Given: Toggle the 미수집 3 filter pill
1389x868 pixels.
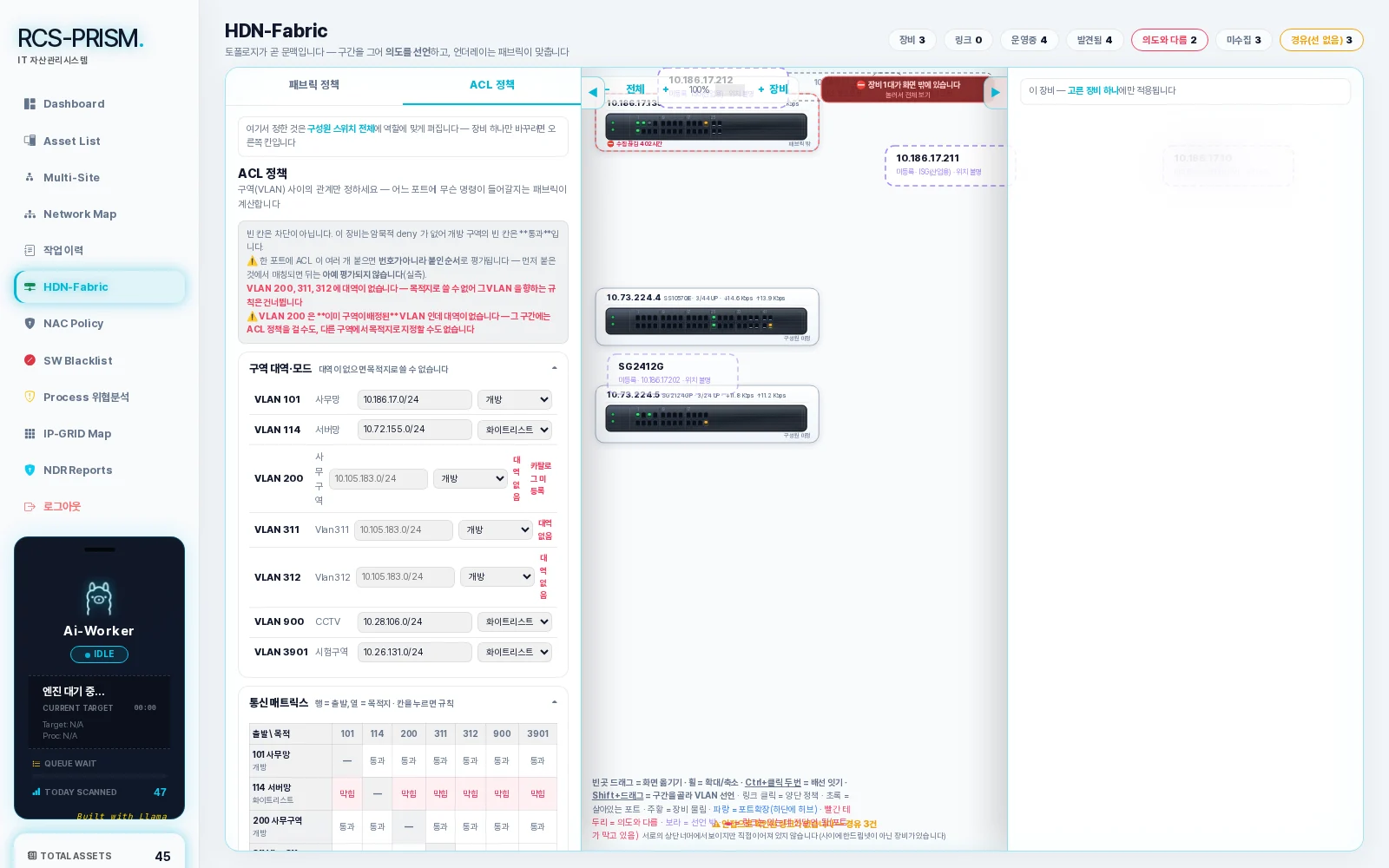Looking at the screenshot, I should click(x=1244, y=40).
